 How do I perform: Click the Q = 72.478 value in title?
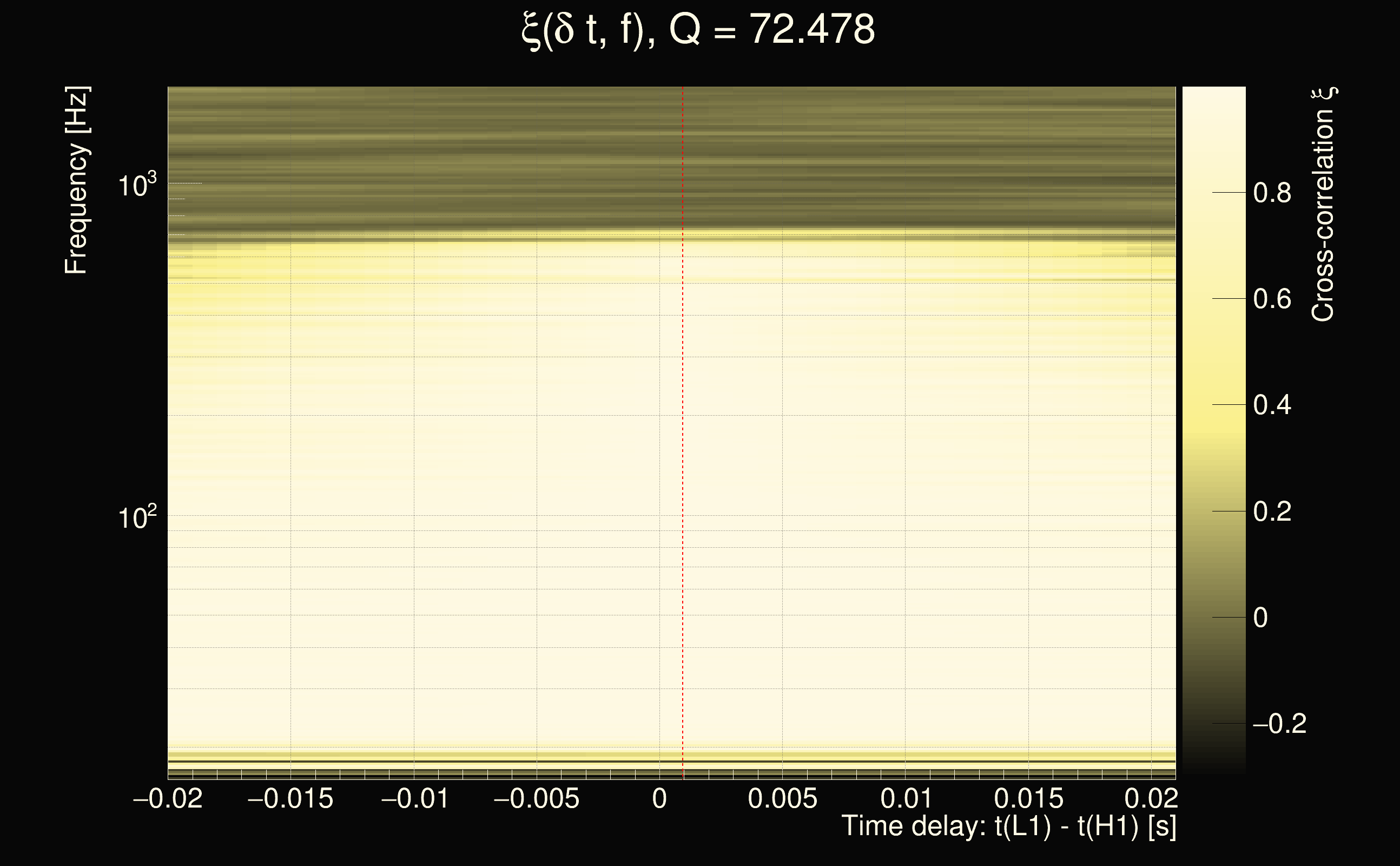pyautogui.click(x=771, y=30)
